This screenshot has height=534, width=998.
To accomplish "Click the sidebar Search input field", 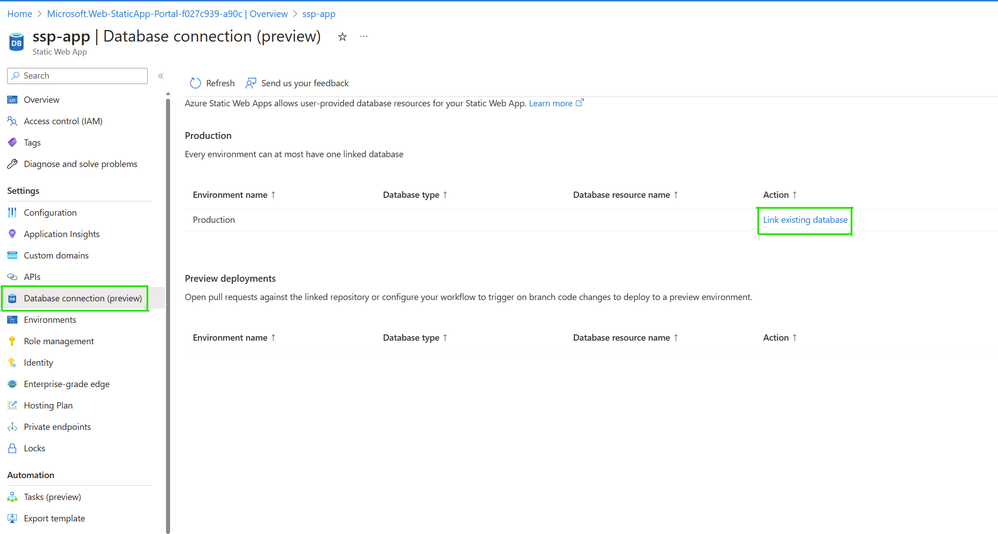I will (x=78, y=76).
